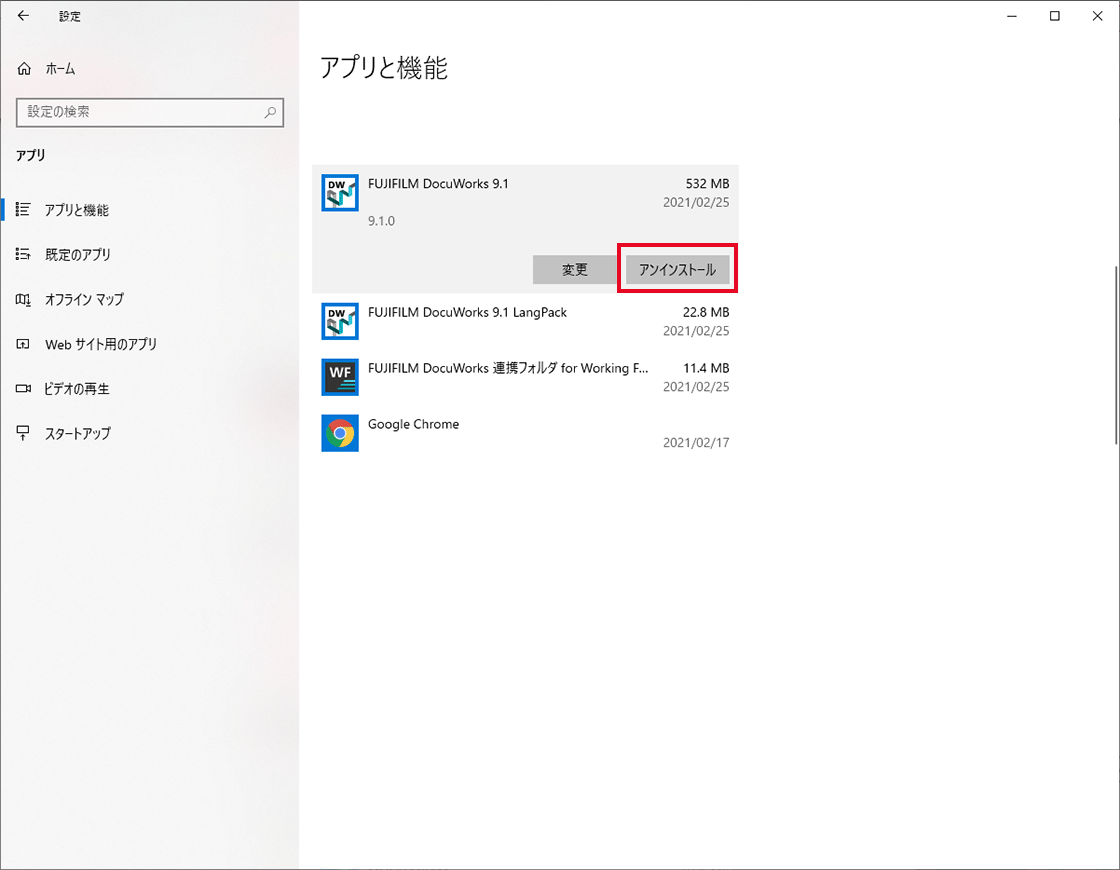Click the 変更 button
The width and height of the screenshot is (1120, 870).
(574, 269)
